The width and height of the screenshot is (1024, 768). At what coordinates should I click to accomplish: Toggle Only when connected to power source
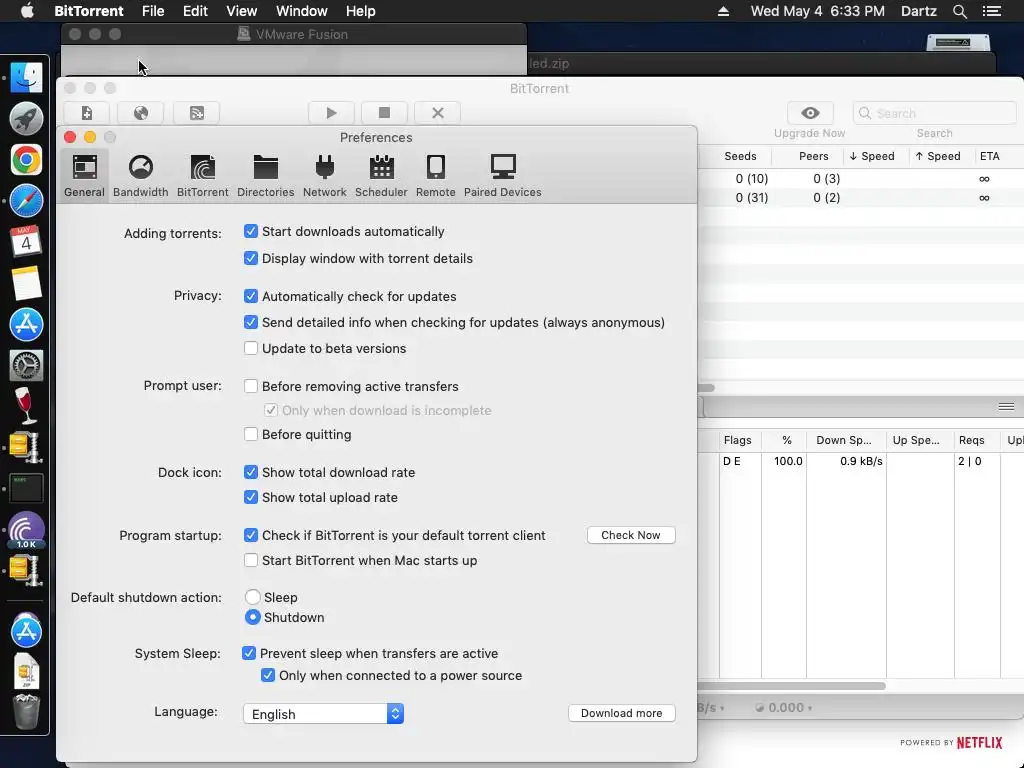pos(268,675)
